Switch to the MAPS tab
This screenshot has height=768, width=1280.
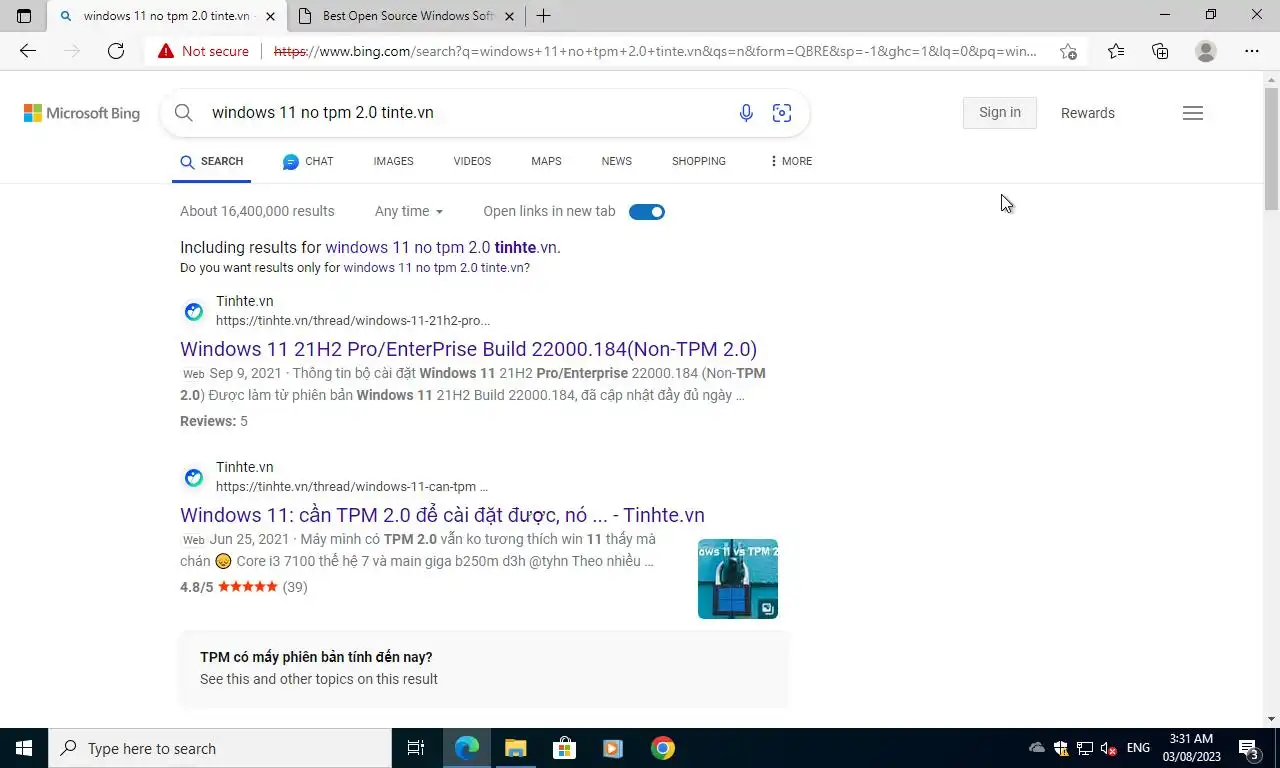546,161
